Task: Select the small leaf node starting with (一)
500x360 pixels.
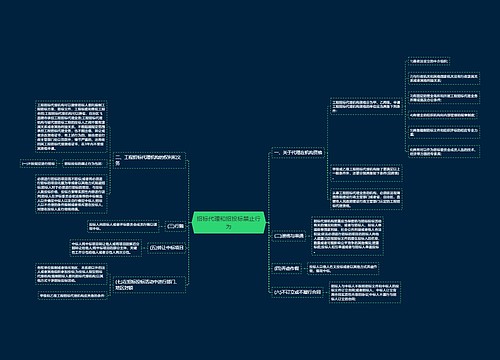Action: tap(38, 164)
